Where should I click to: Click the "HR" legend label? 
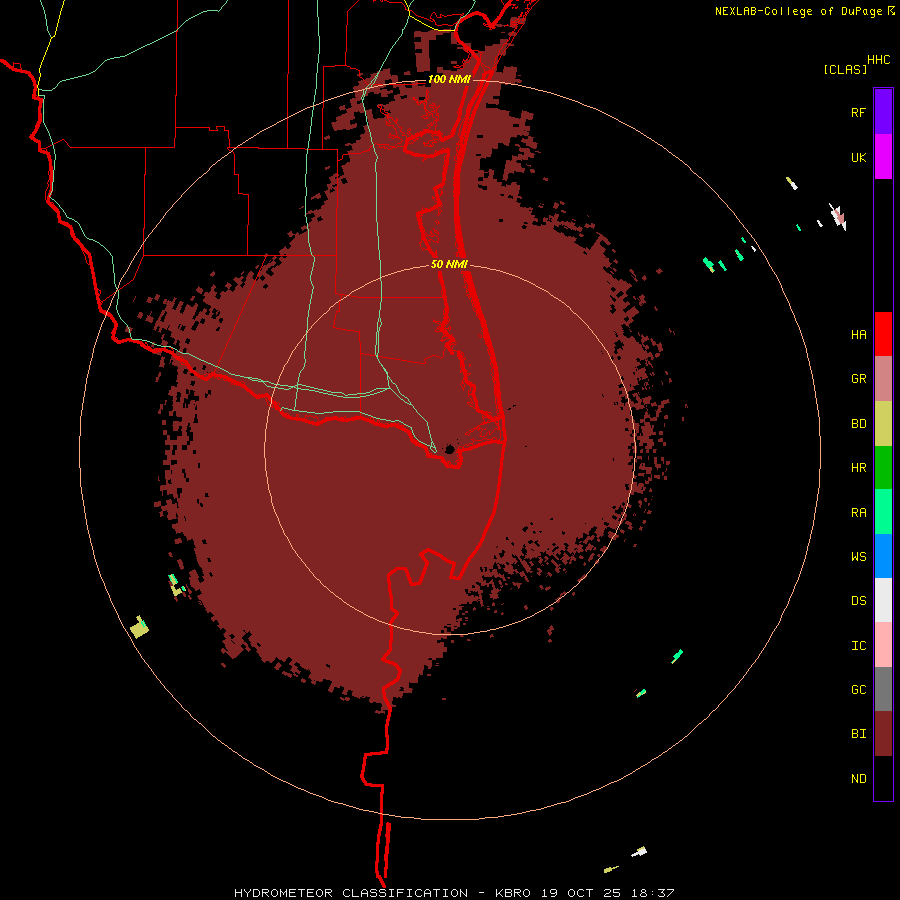(858, 468)
